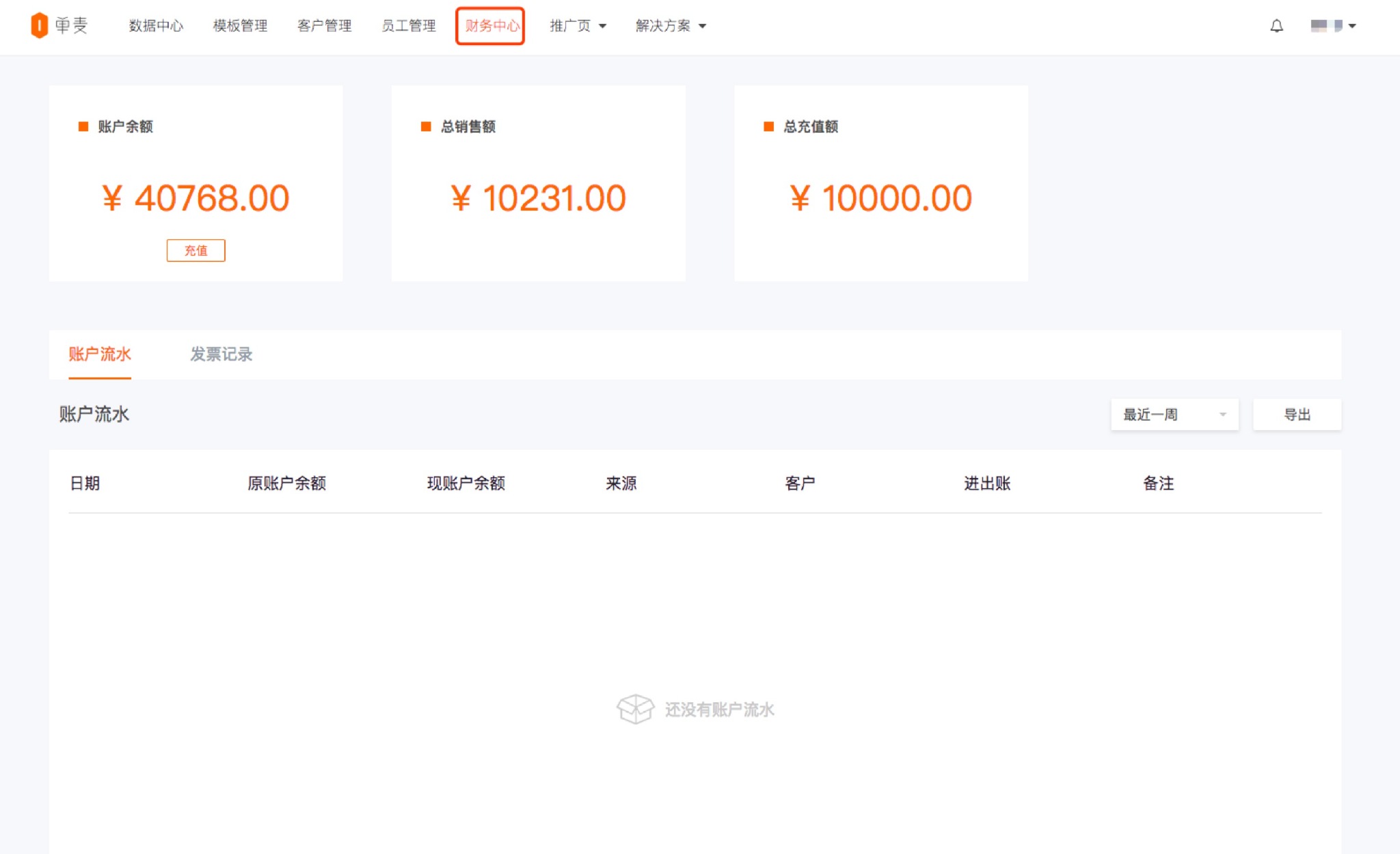Click the 总充值额 card title

tap(811, 126)
